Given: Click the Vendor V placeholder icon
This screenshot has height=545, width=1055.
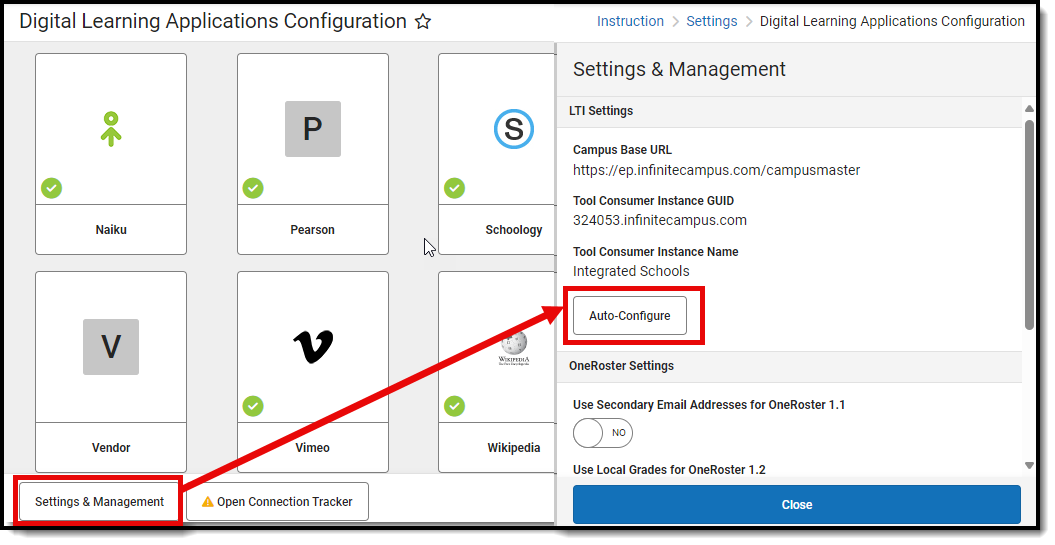Looking at the screenshot, I should coord(111,347).
